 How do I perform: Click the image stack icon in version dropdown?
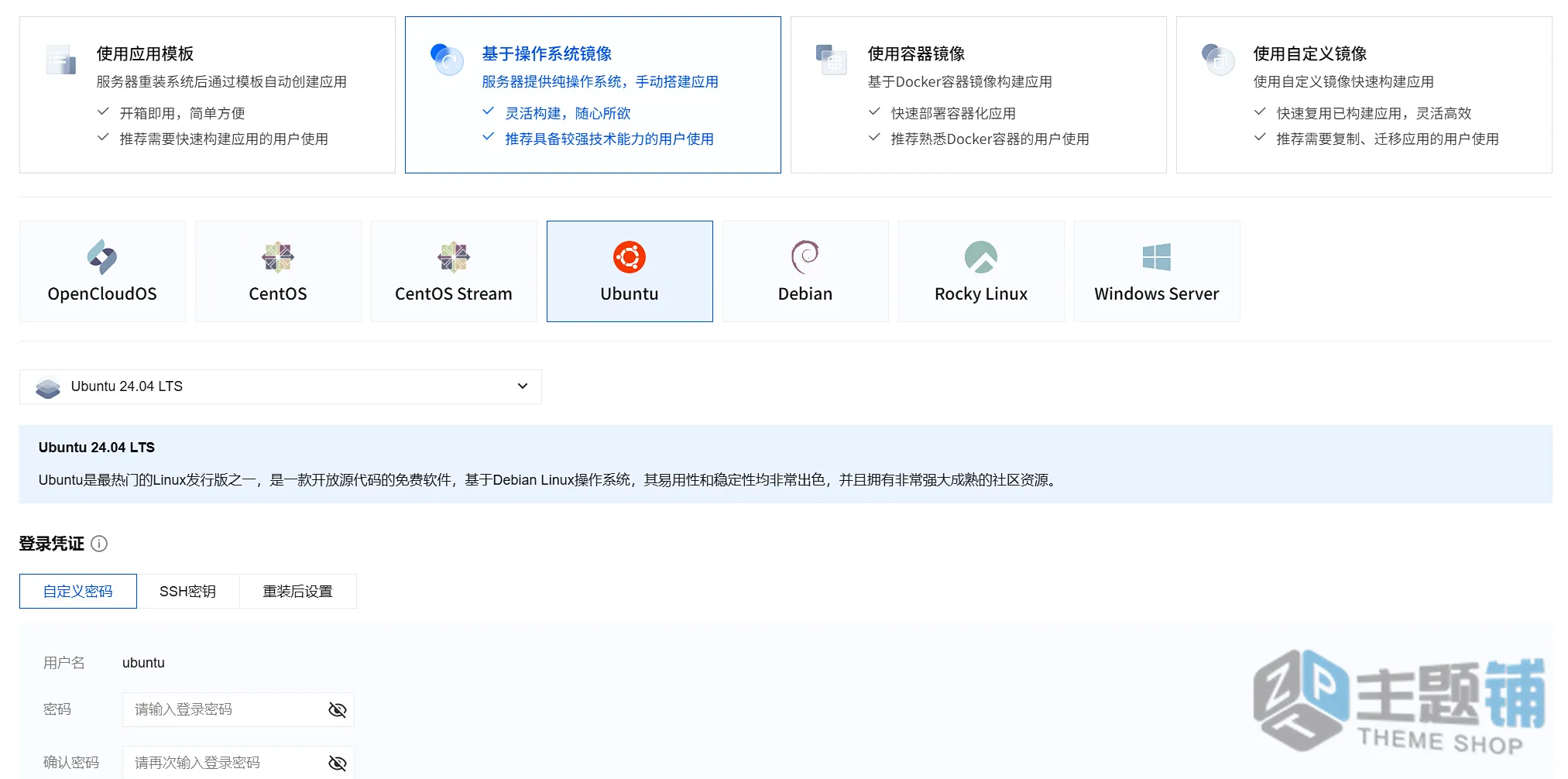click(48, 387)
